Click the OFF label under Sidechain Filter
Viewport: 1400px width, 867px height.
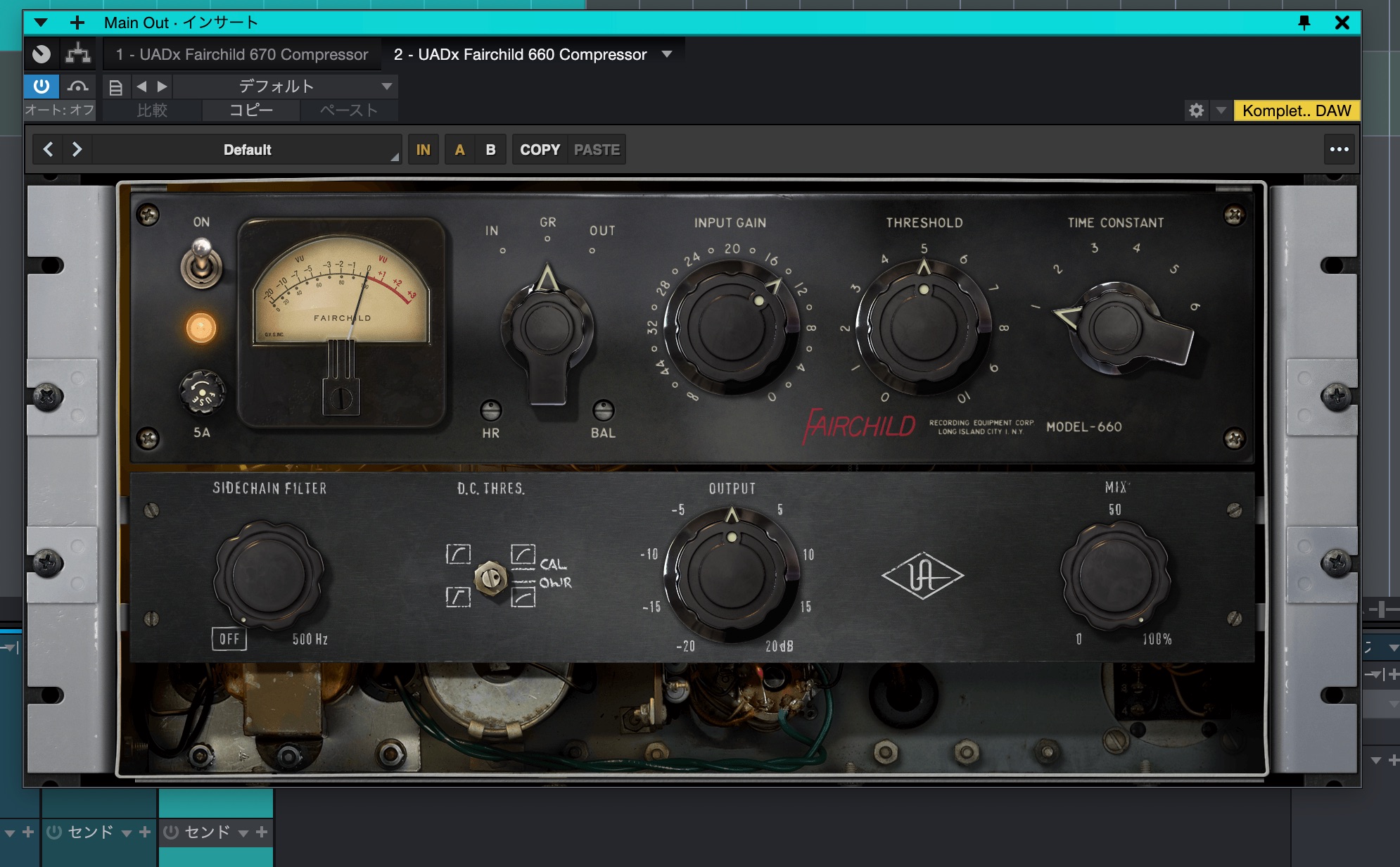pyautogui.click(x=229, y=639)
